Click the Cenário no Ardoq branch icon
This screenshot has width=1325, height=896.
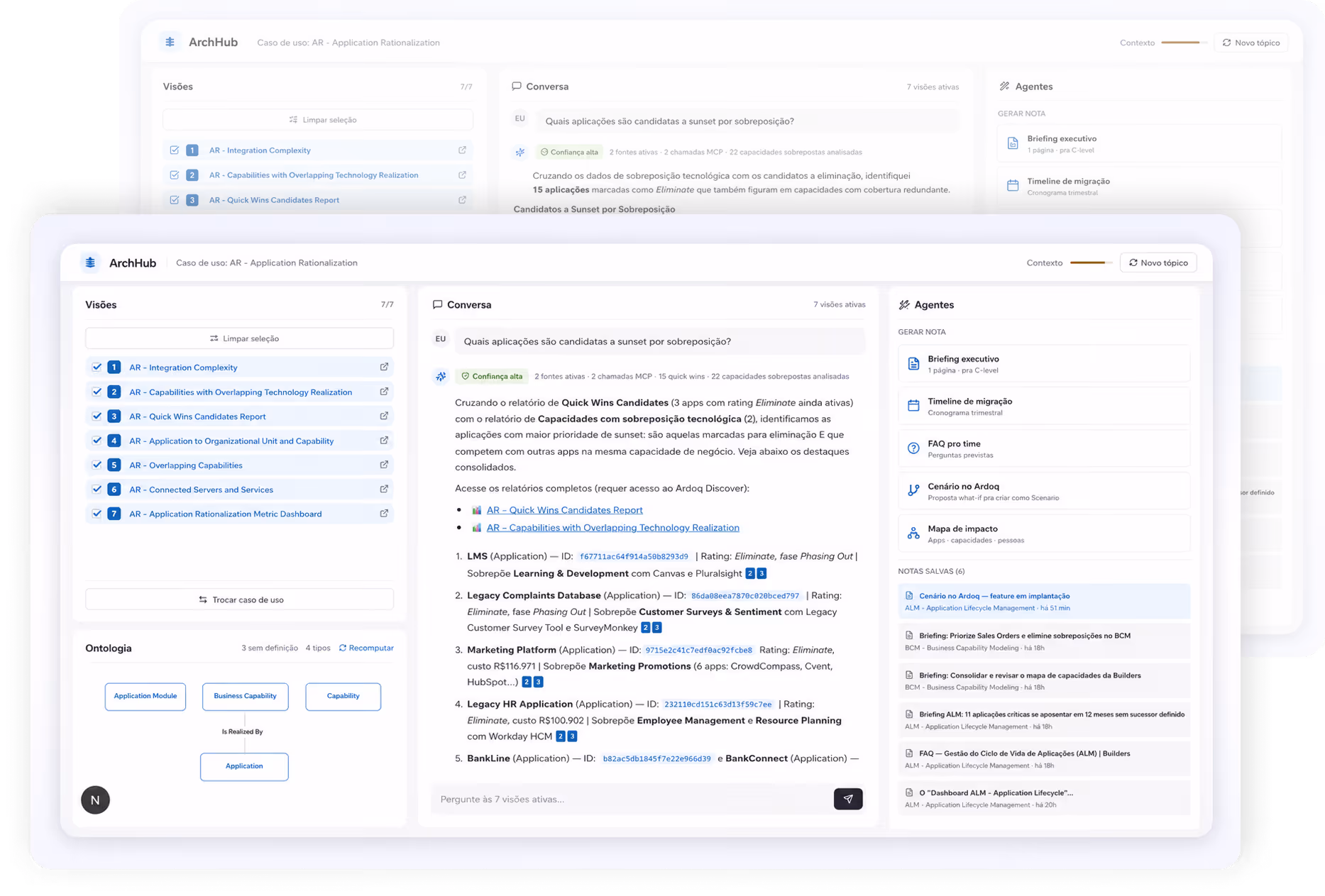[913, 491]
